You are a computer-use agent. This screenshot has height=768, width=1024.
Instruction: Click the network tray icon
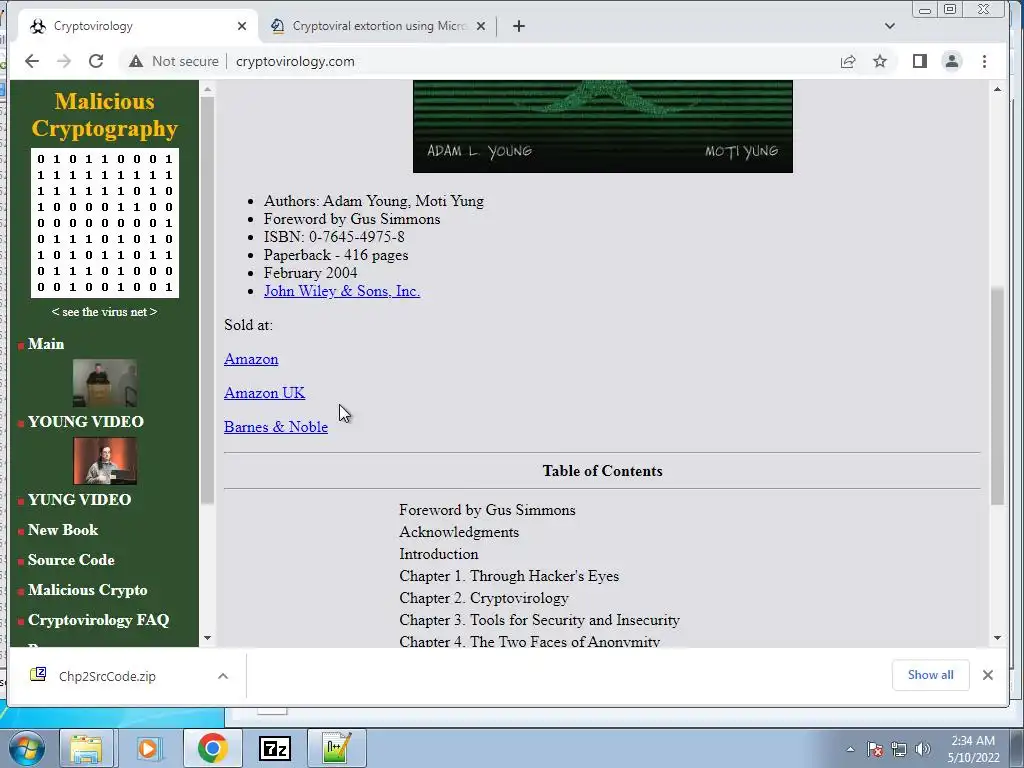click(899, 749)
